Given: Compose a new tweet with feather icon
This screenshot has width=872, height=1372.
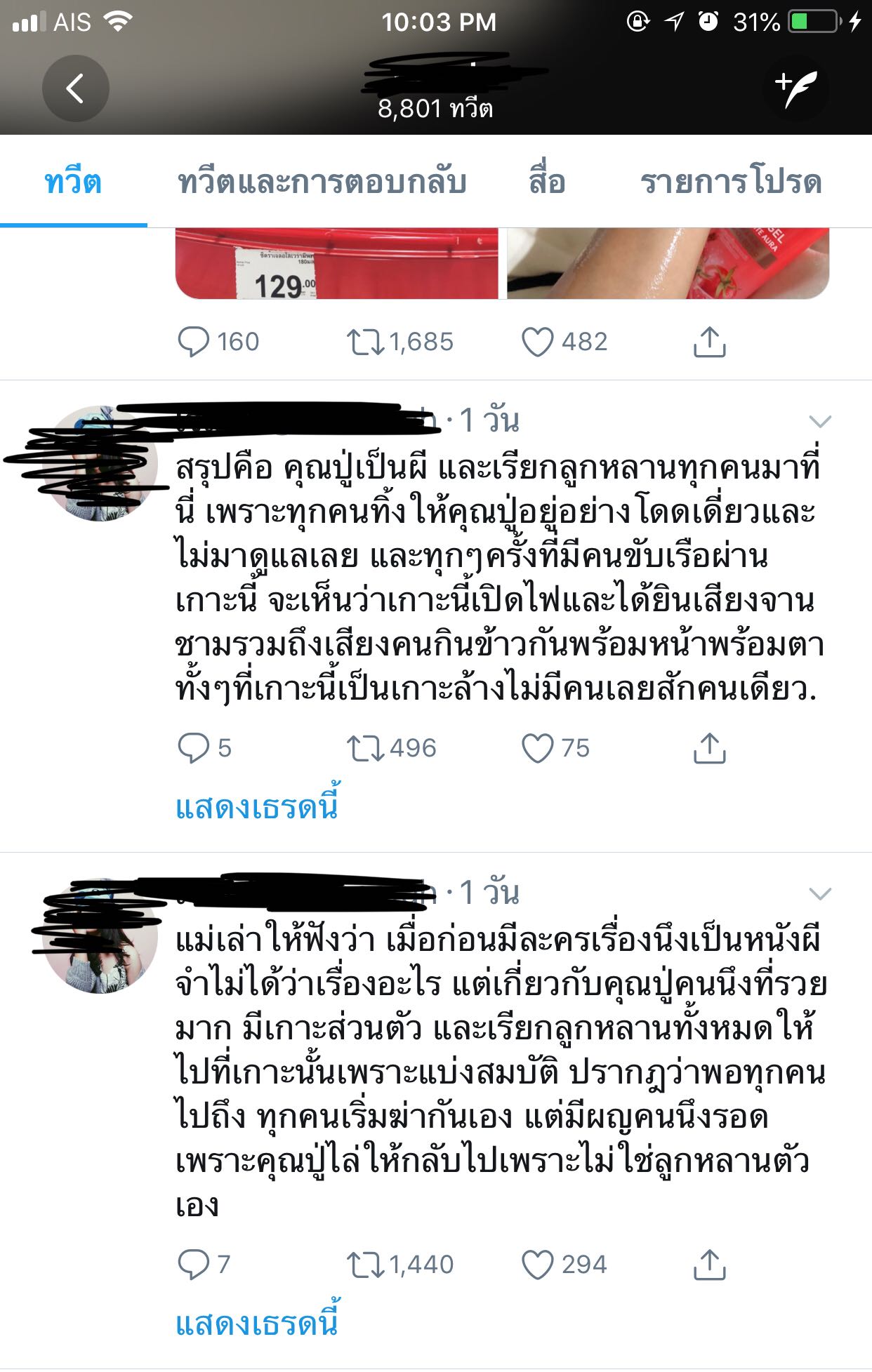Looking at the screenshot, I should [x=796, y=88].
